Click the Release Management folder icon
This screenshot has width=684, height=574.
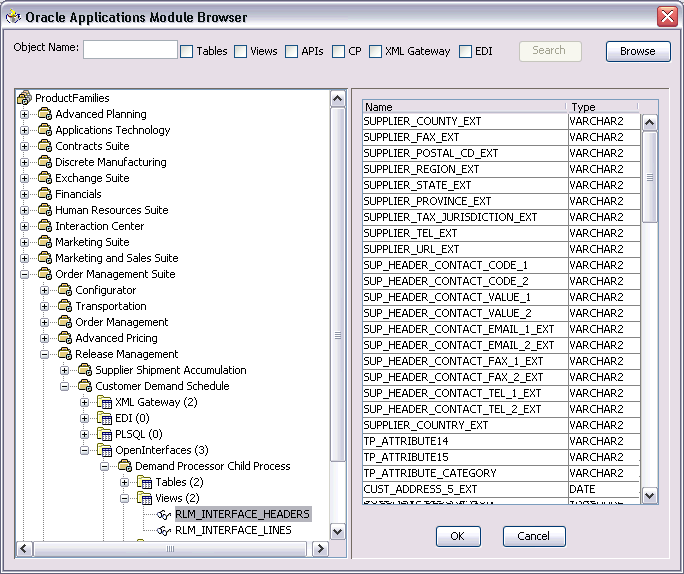click(x=65, y=354)
